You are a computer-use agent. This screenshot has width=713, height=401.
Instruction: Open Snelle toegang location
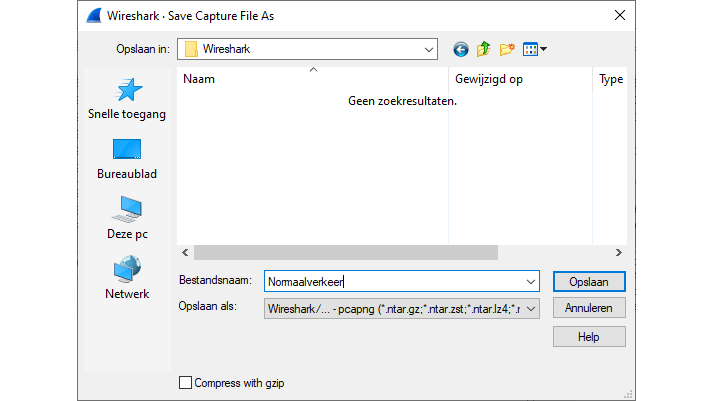127,100
